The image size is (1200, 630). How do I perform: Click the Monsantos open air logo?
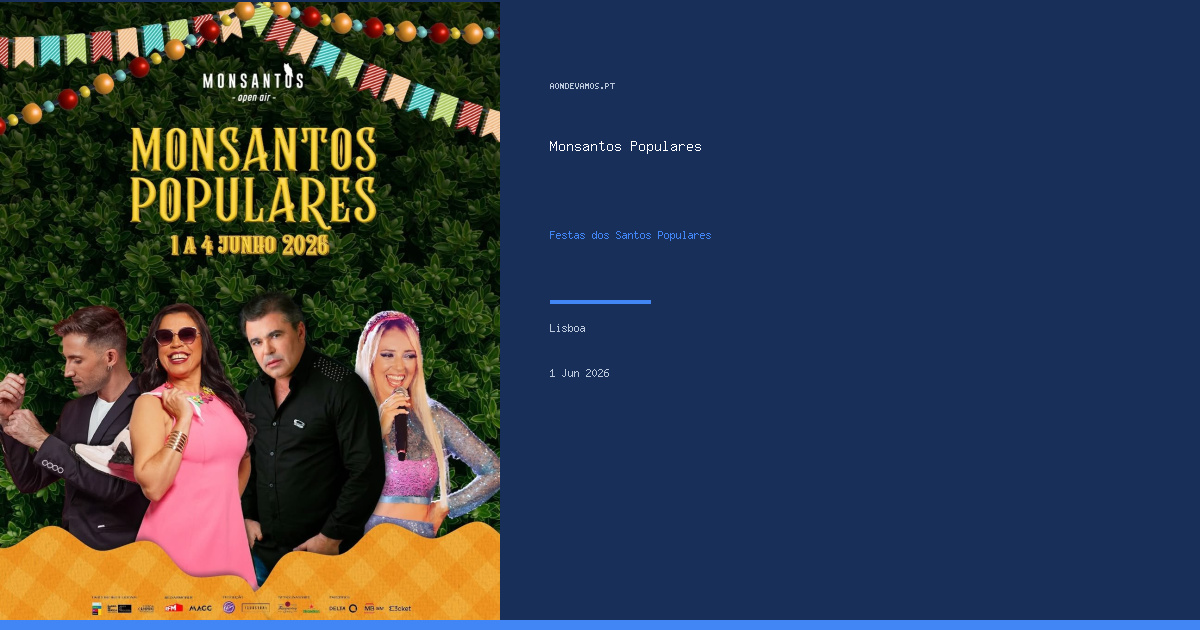click(x=253, y=81)
